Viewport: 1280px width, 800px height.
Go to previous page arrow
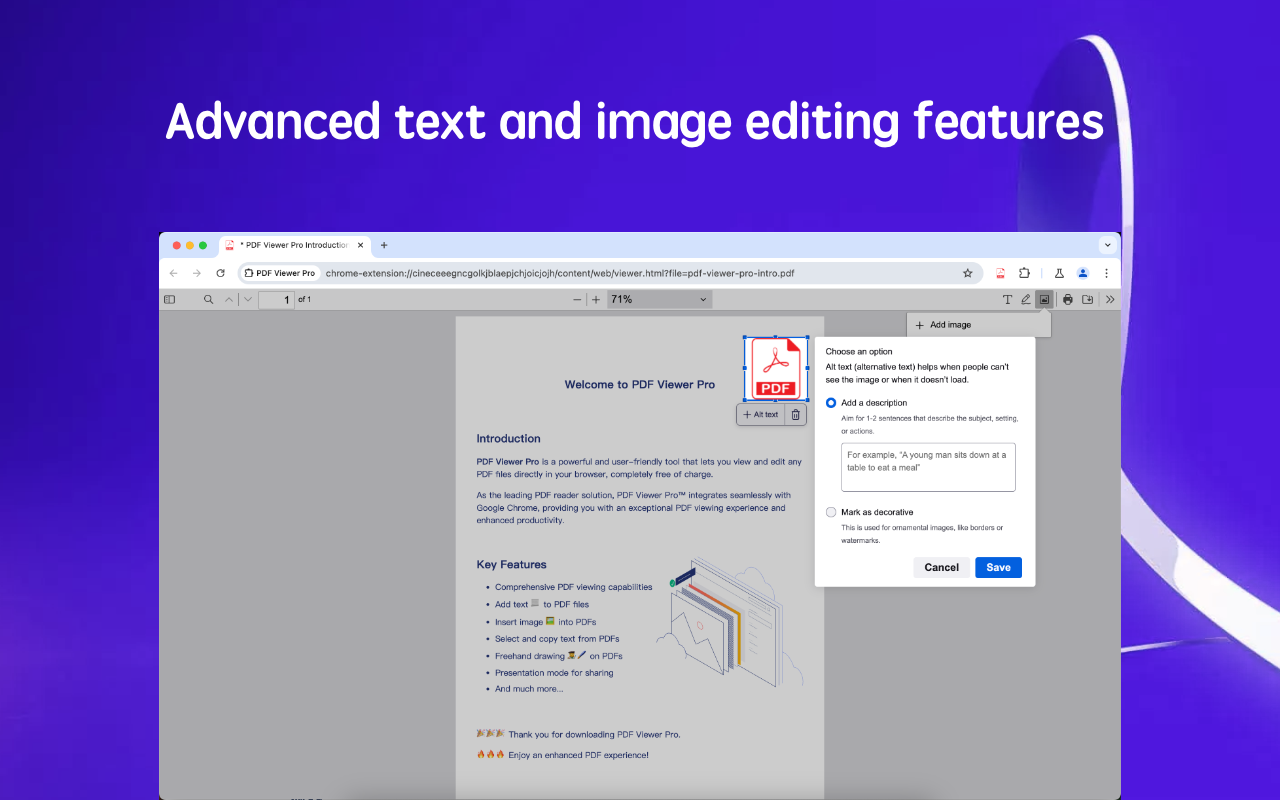tap(229, 299)
